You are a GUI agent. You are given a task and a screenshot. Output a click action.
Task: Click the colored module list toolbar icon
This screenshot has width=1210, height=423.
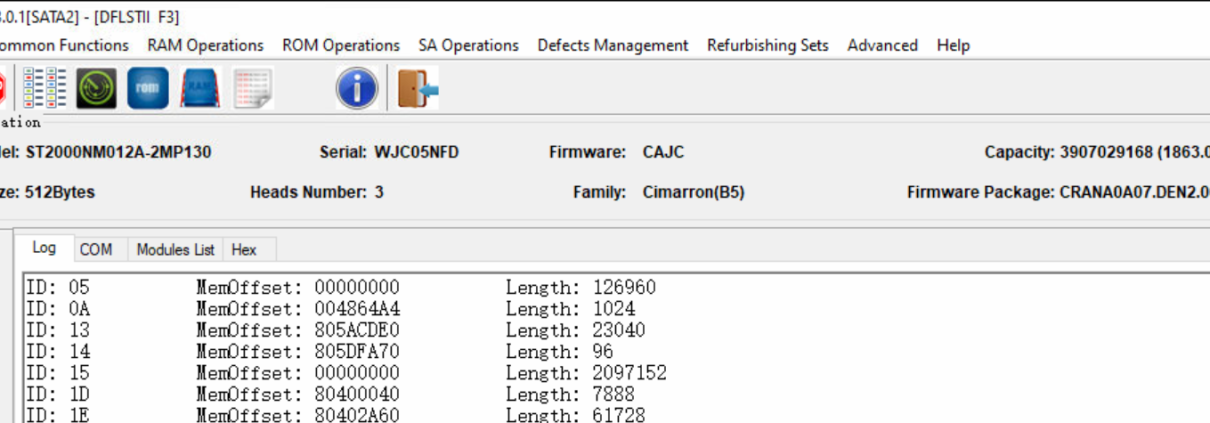coord(44,88)
